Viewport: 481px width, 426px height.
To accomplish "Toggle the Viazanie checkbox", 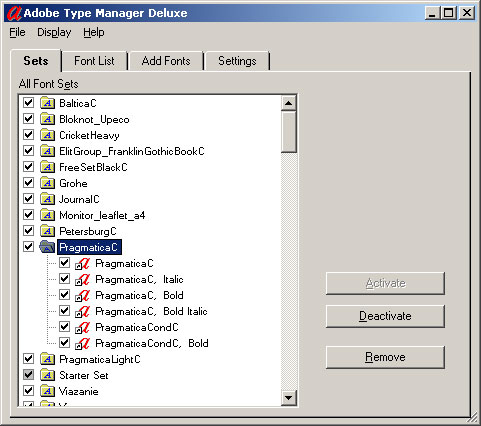I will coord(29,391).
